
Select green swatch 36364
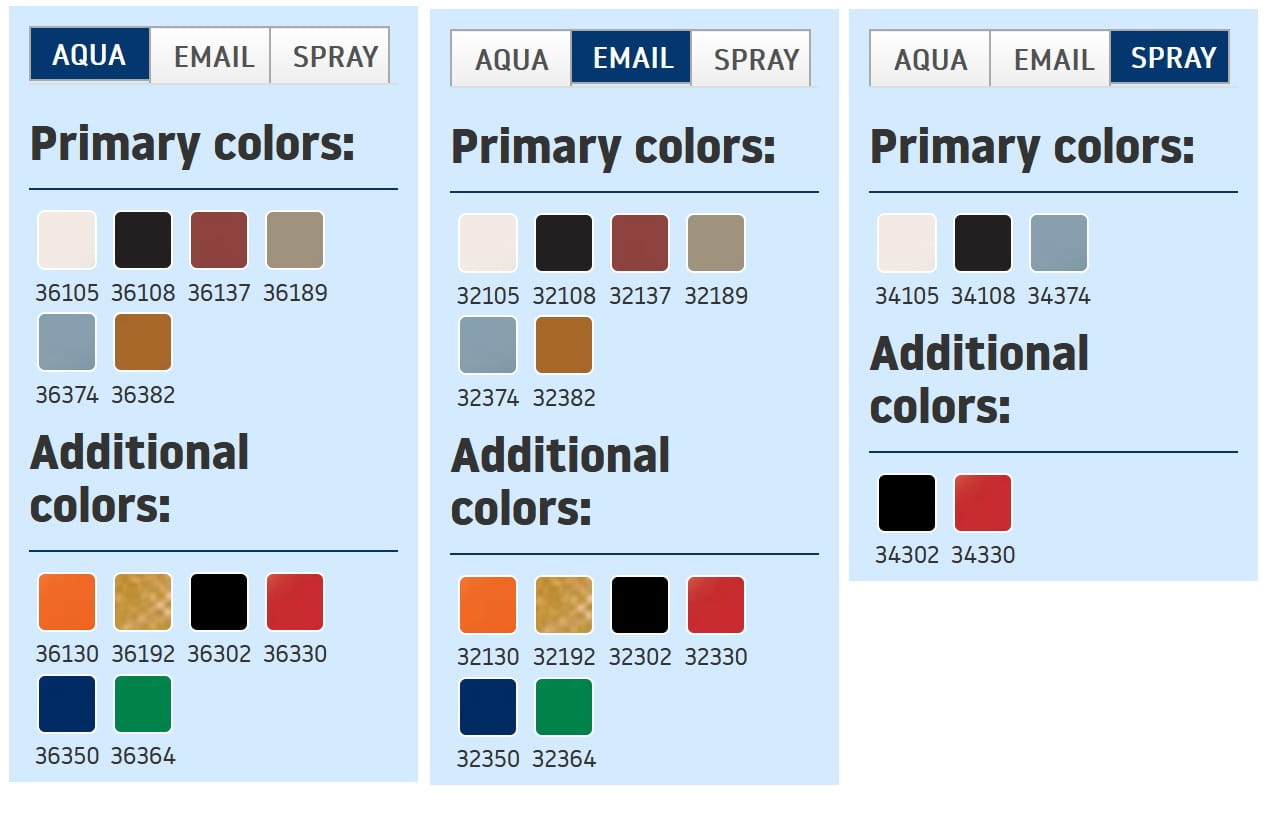click(x=143, y=704)
